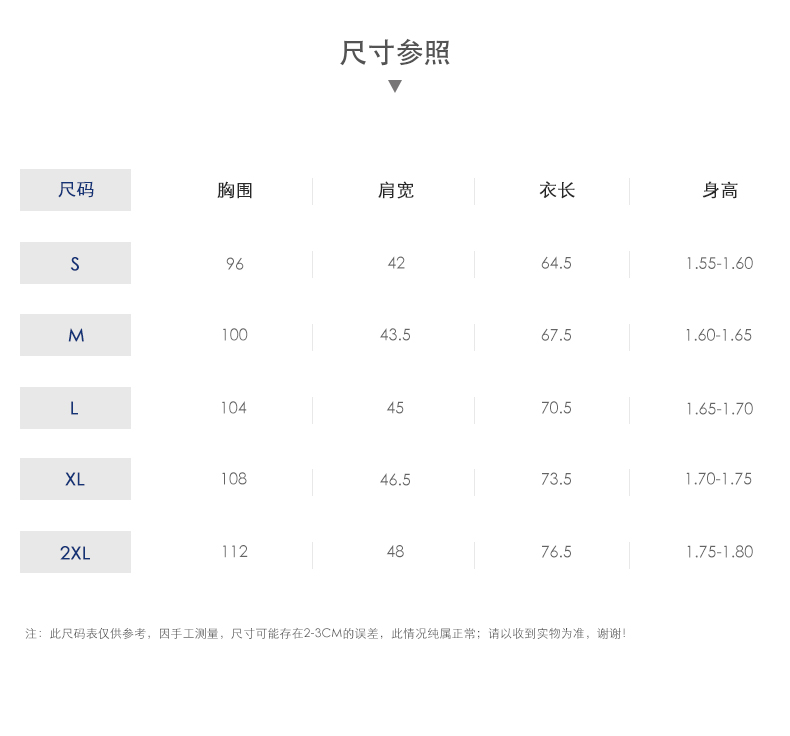Click chest value 96 for size S
The image size is (790, 736).
[235, 264]
